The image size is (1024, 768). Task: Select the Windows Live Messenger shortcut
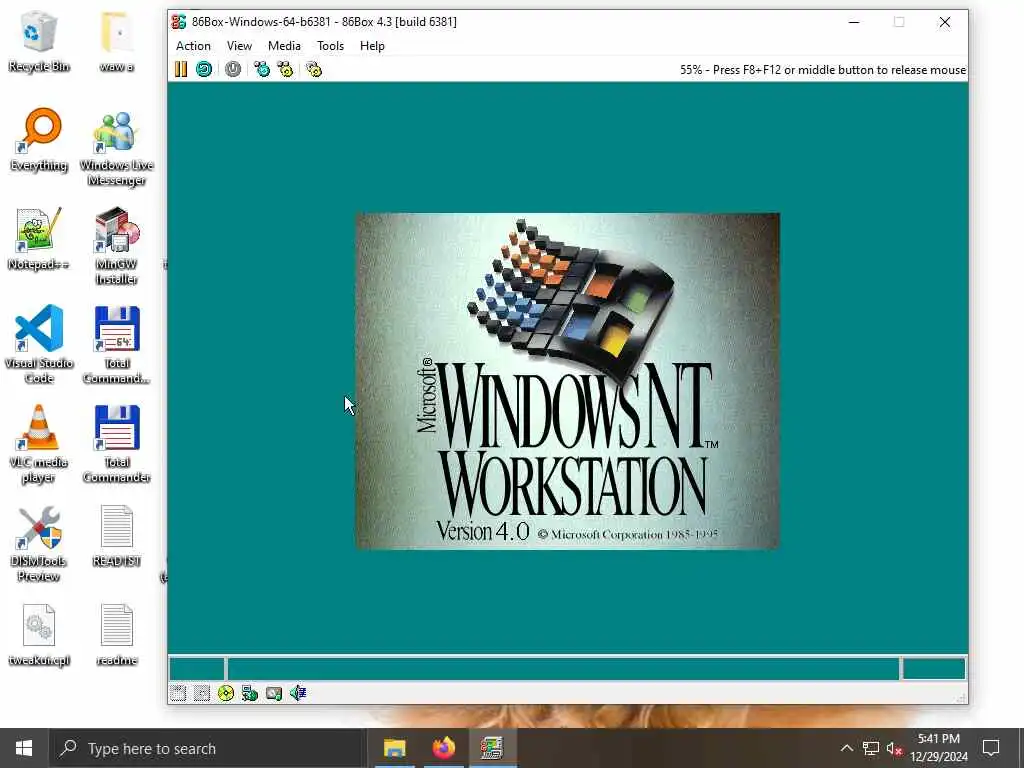[x=117, y=148]
